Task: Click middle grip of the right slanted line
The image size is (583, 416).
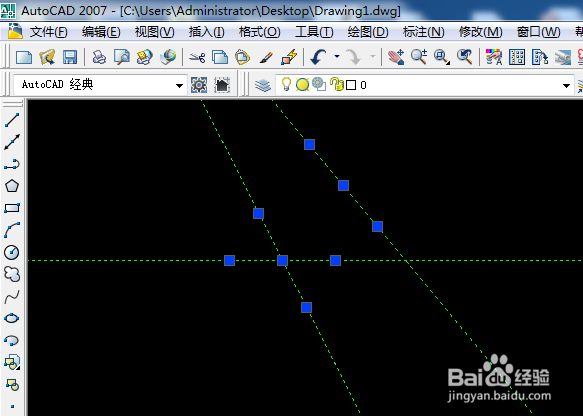Action: click(x=343, y=185)
